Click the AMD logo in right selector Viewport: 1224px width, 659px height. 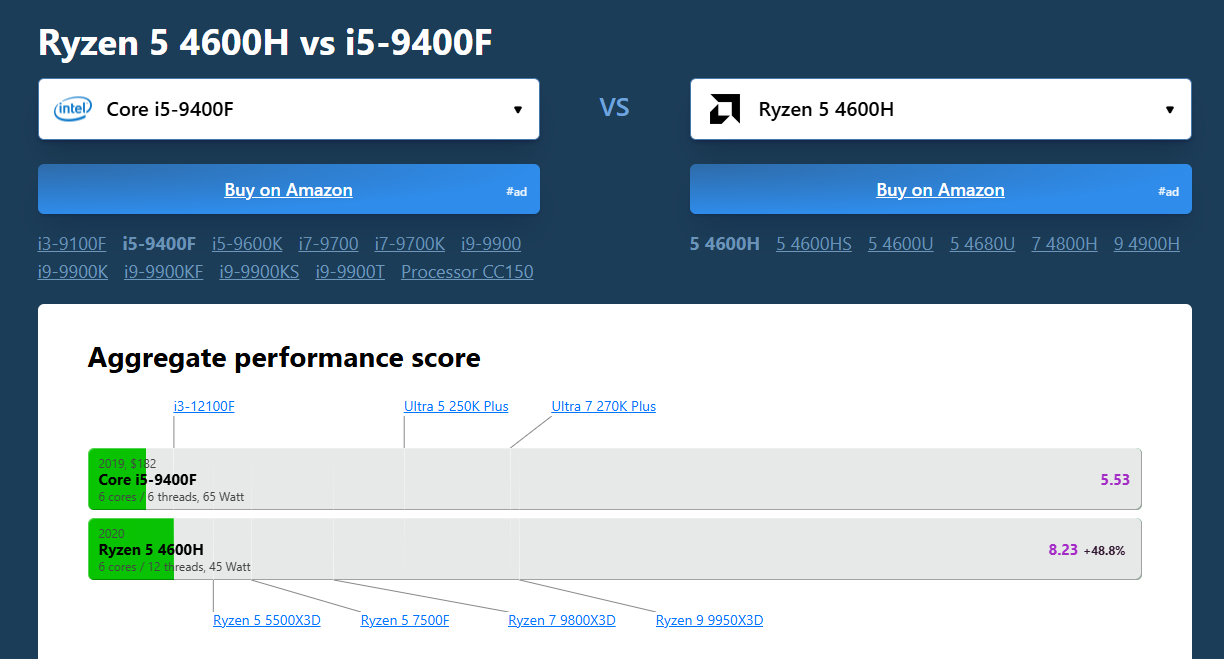(725, 109)
